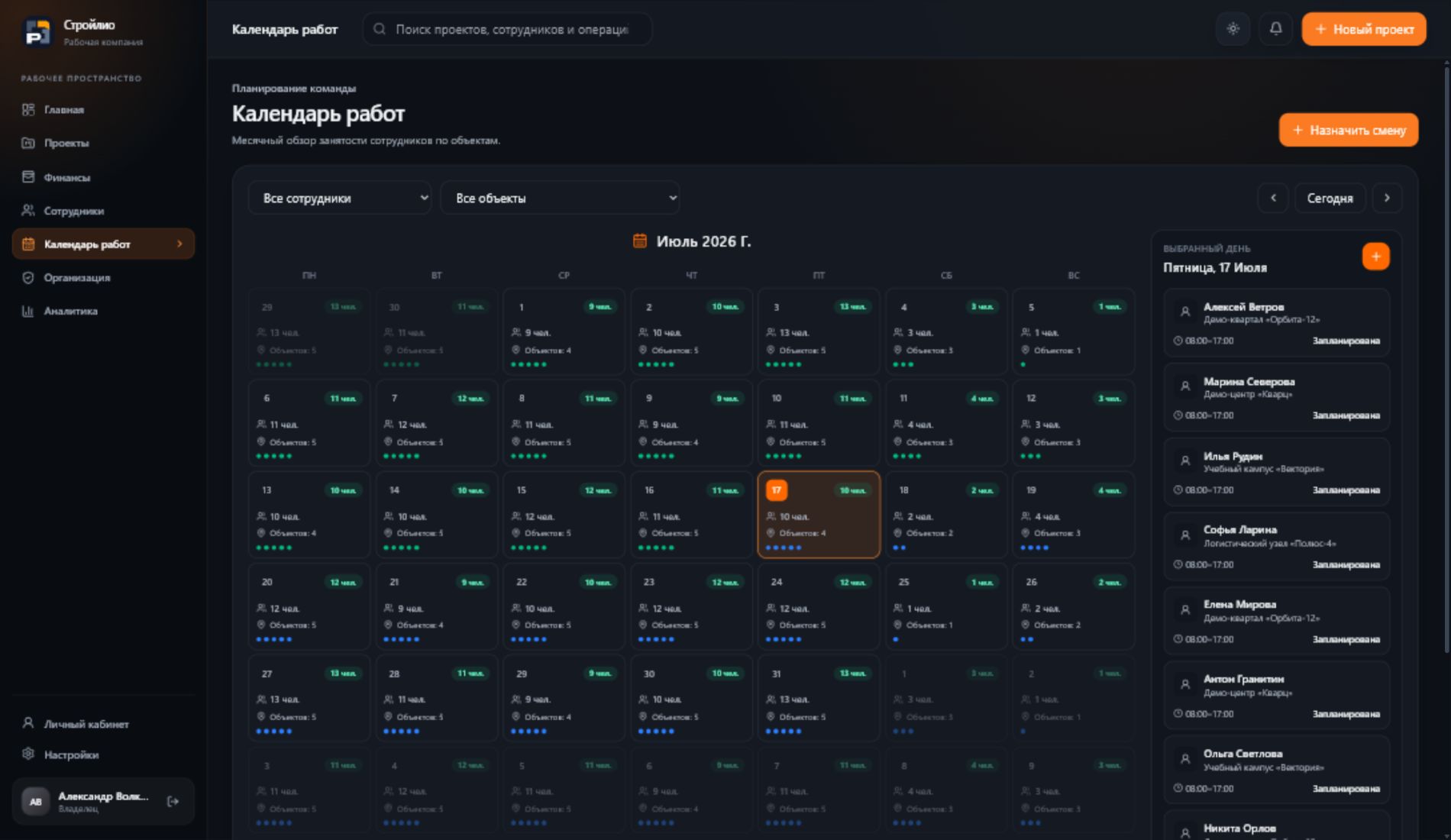Screen dimensions: 1451x840
Task: Open Аналитика in sidebar
Action: [103, 311]
